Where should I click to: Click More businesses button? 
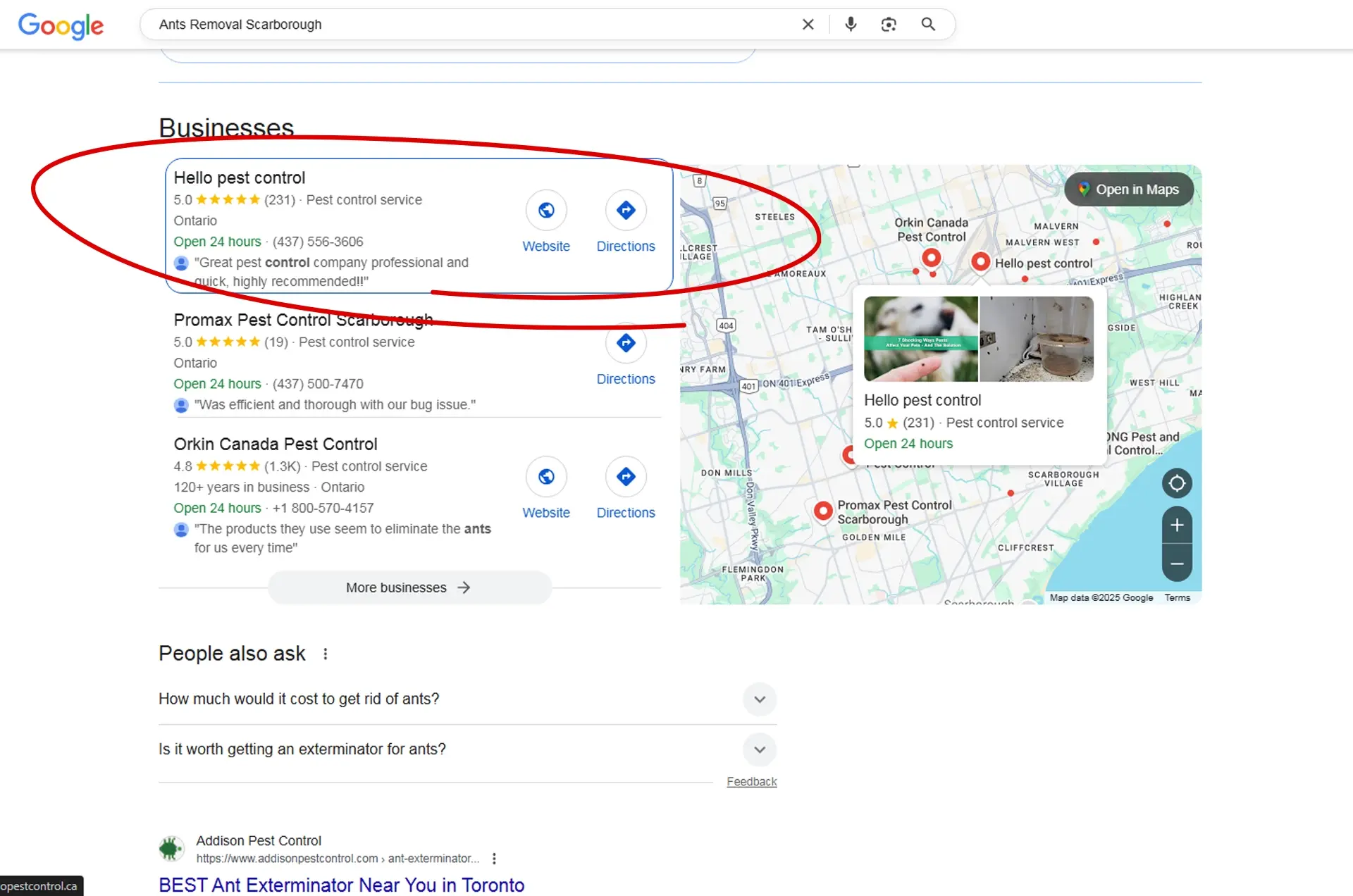(409, 587)
